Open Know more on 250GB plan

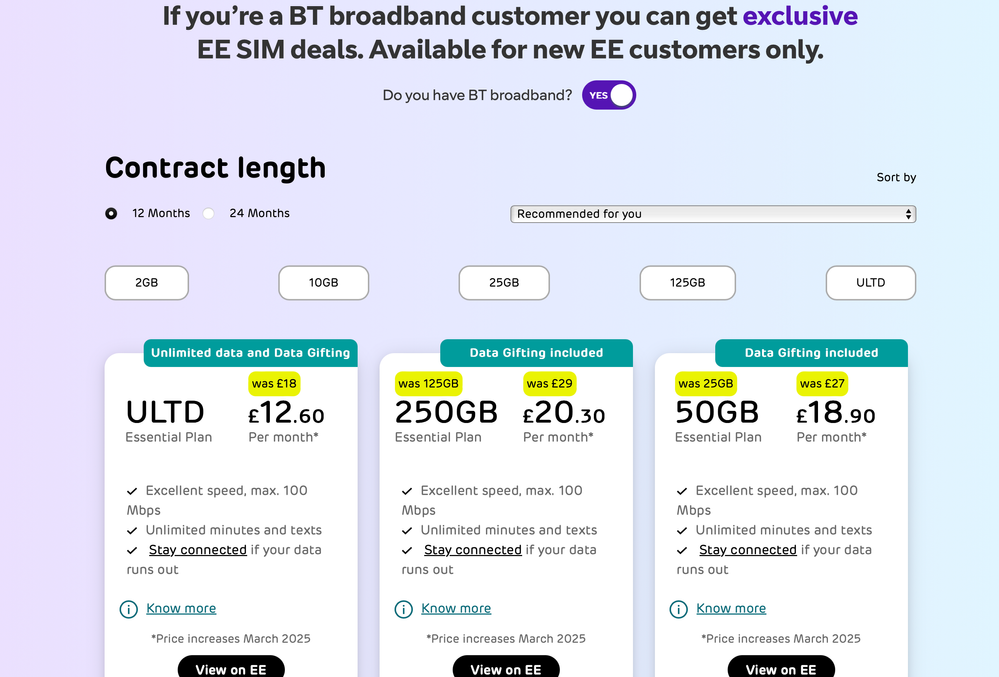click(x=456, y=608)
